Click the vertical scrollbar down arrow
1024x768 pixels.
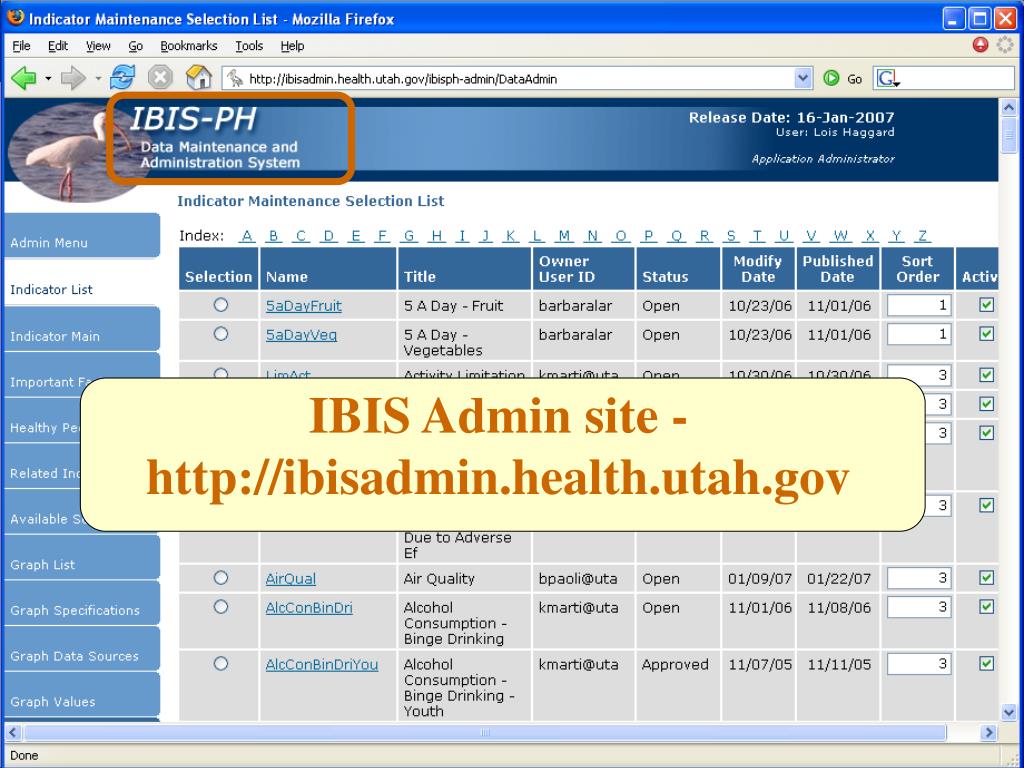tap(1009, 712)
